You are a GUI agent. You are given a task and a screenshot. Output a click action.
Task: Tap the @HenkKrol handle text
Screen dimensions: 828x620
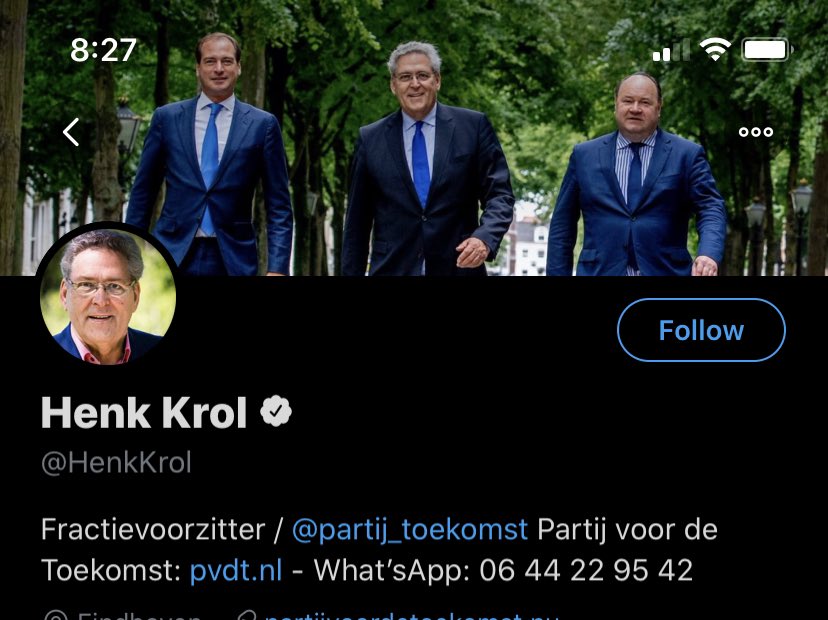click(x=116, y=463)
